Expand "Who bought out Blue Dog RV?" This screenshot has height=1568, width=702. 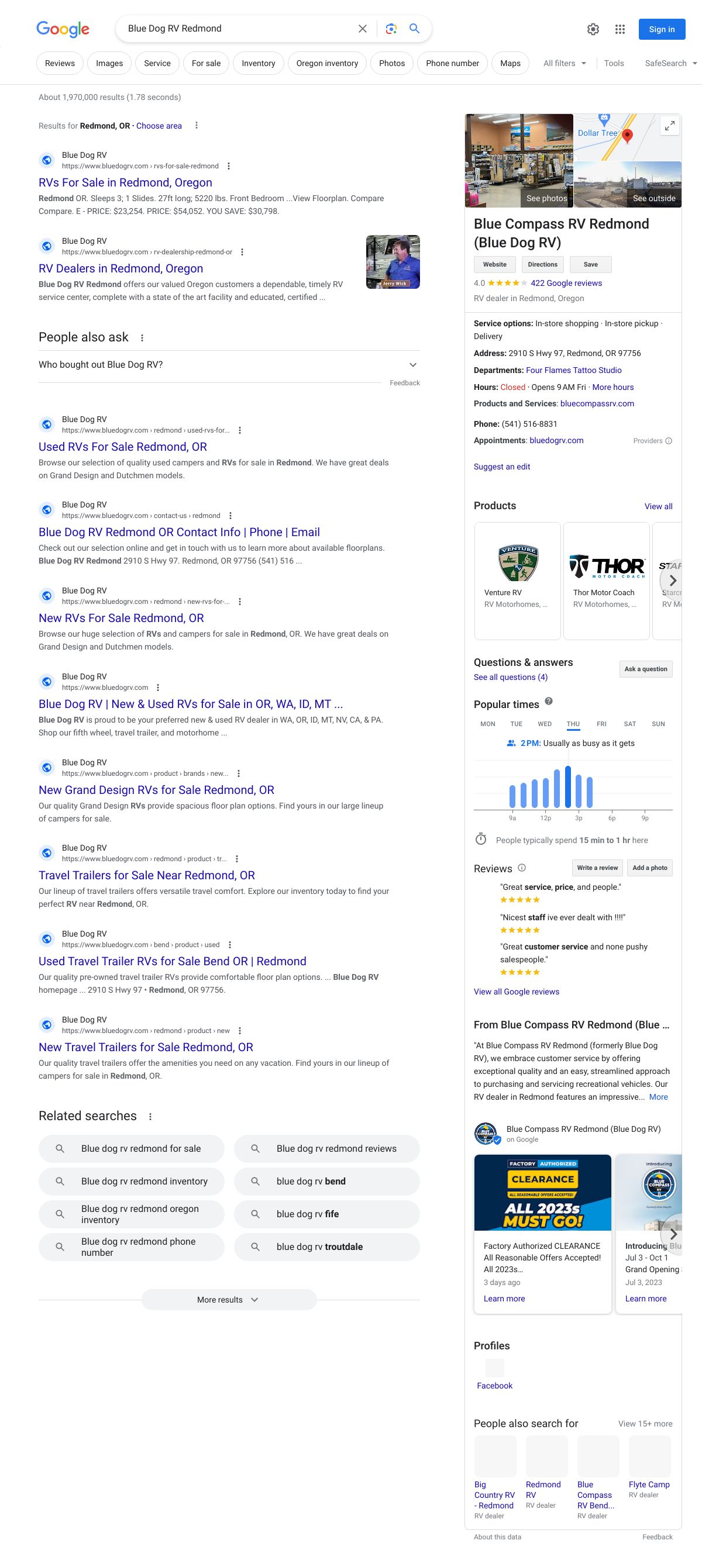412,365
